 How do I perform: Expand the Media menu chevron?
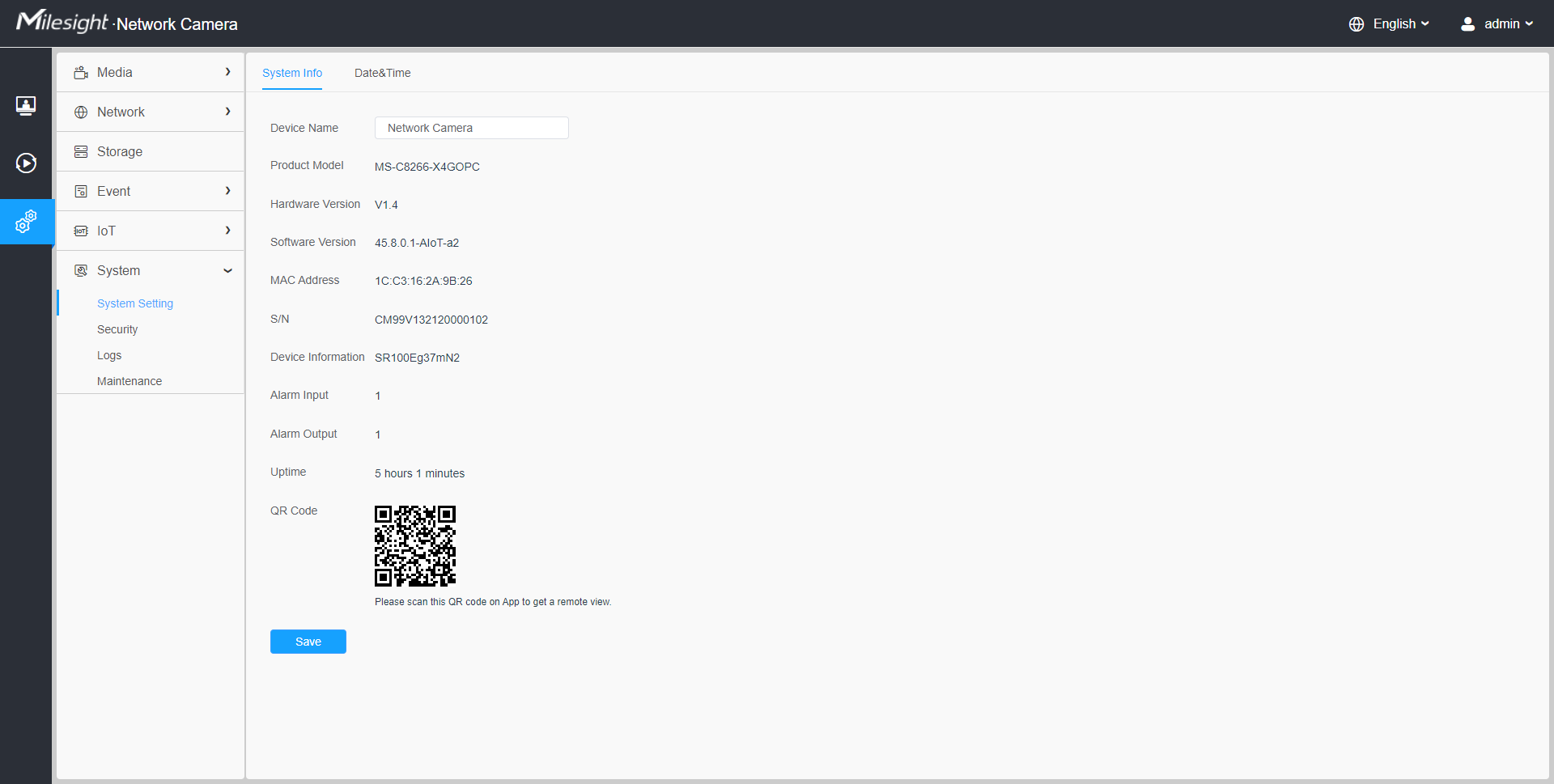[228, 72]
